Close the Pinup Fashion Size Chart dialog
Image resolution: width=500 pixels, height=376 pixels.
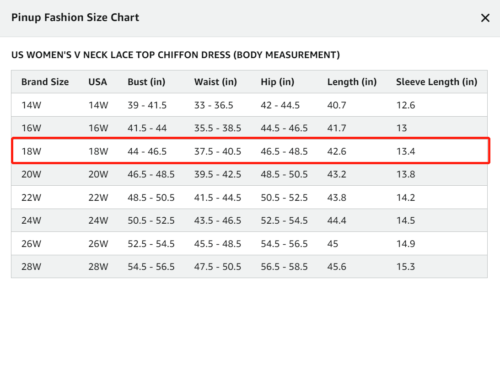pos(485,18)
